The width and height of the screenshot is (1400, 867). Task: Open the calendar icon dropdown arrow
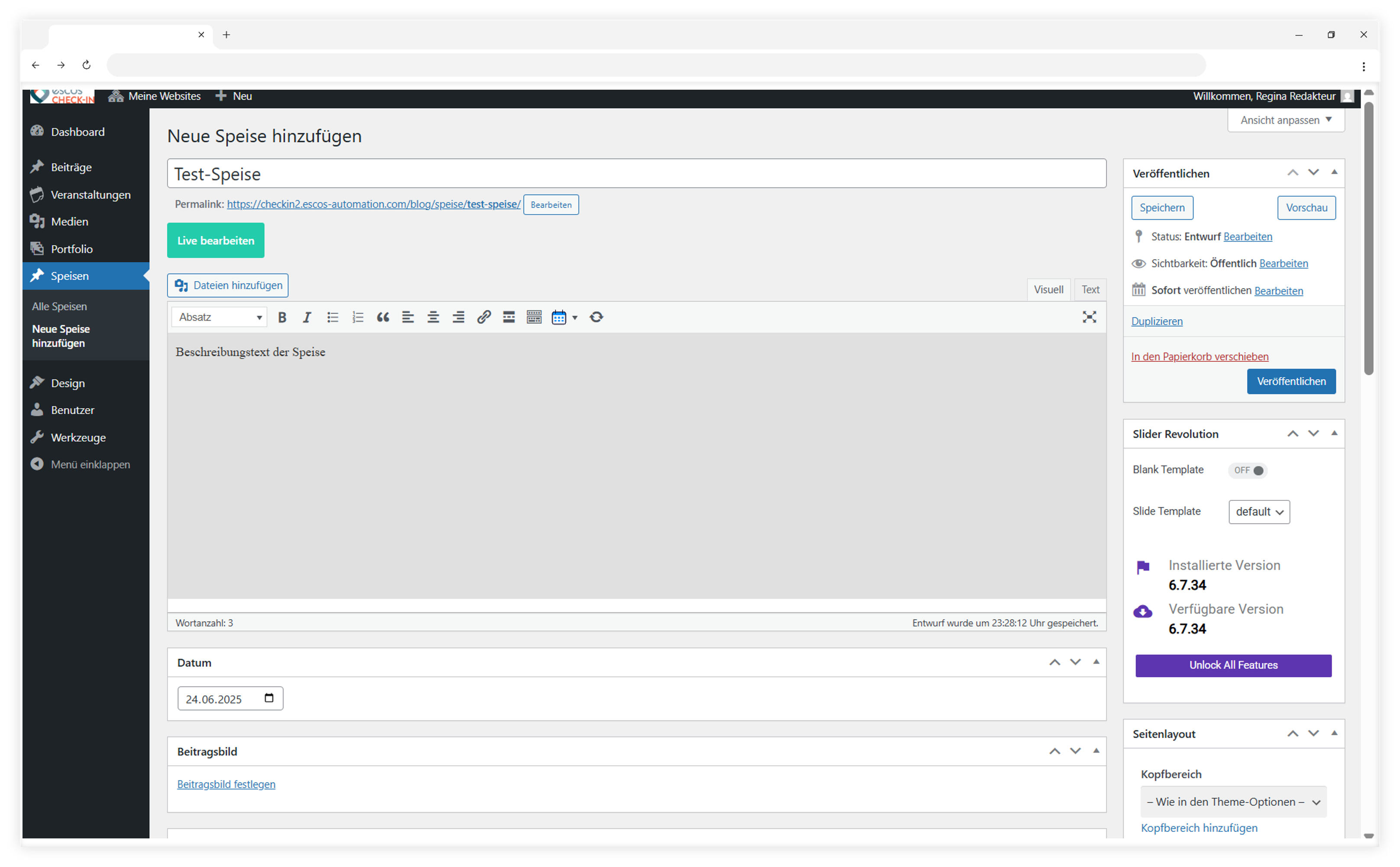[x=575, y=317]
